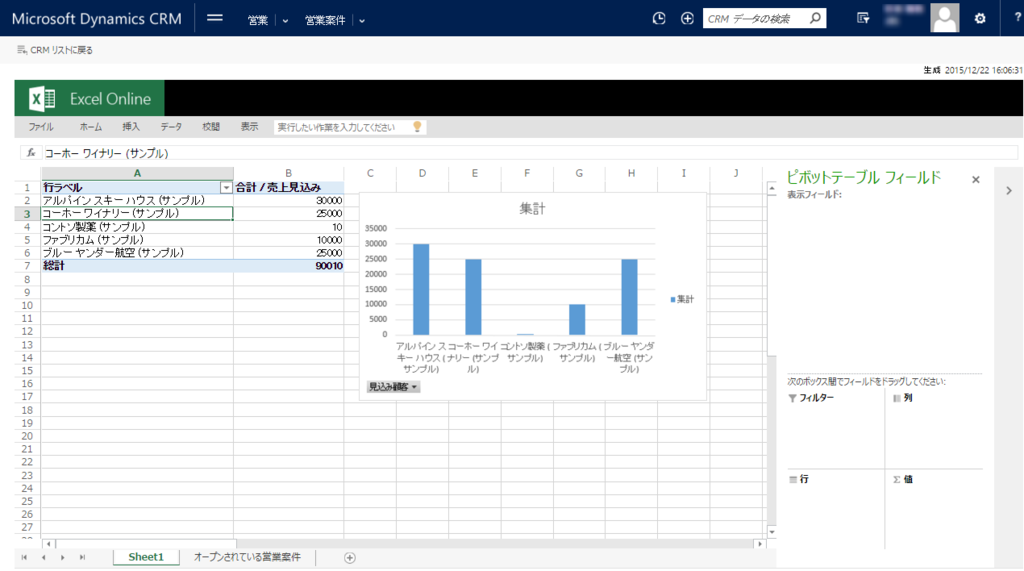The image size is (1024, 571).
Task: Click the 営業案件 navigation item
Action: point(325,20)
